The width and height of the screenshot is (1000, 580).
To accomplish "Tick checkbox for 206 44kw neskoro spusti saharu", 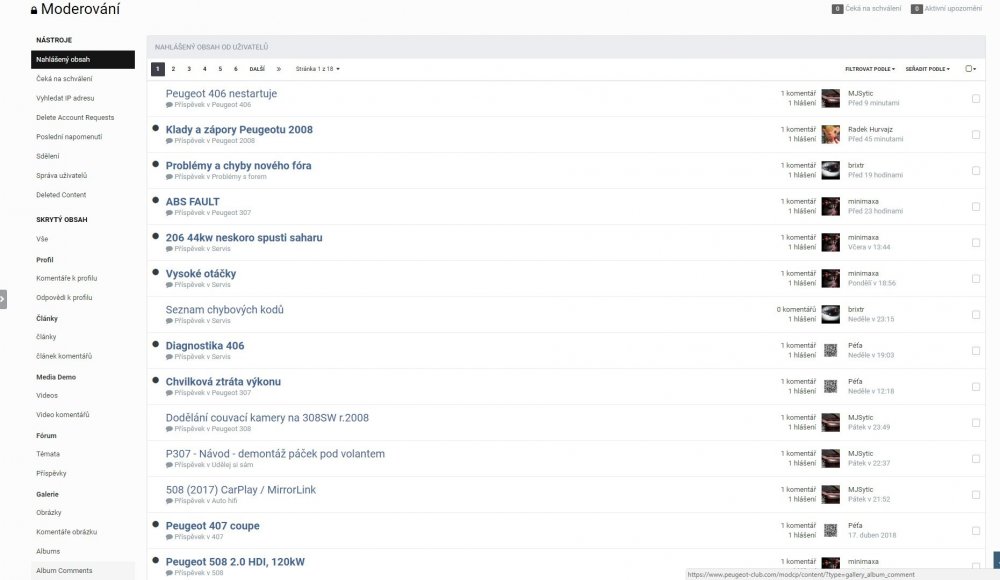I will click(976, 243).
